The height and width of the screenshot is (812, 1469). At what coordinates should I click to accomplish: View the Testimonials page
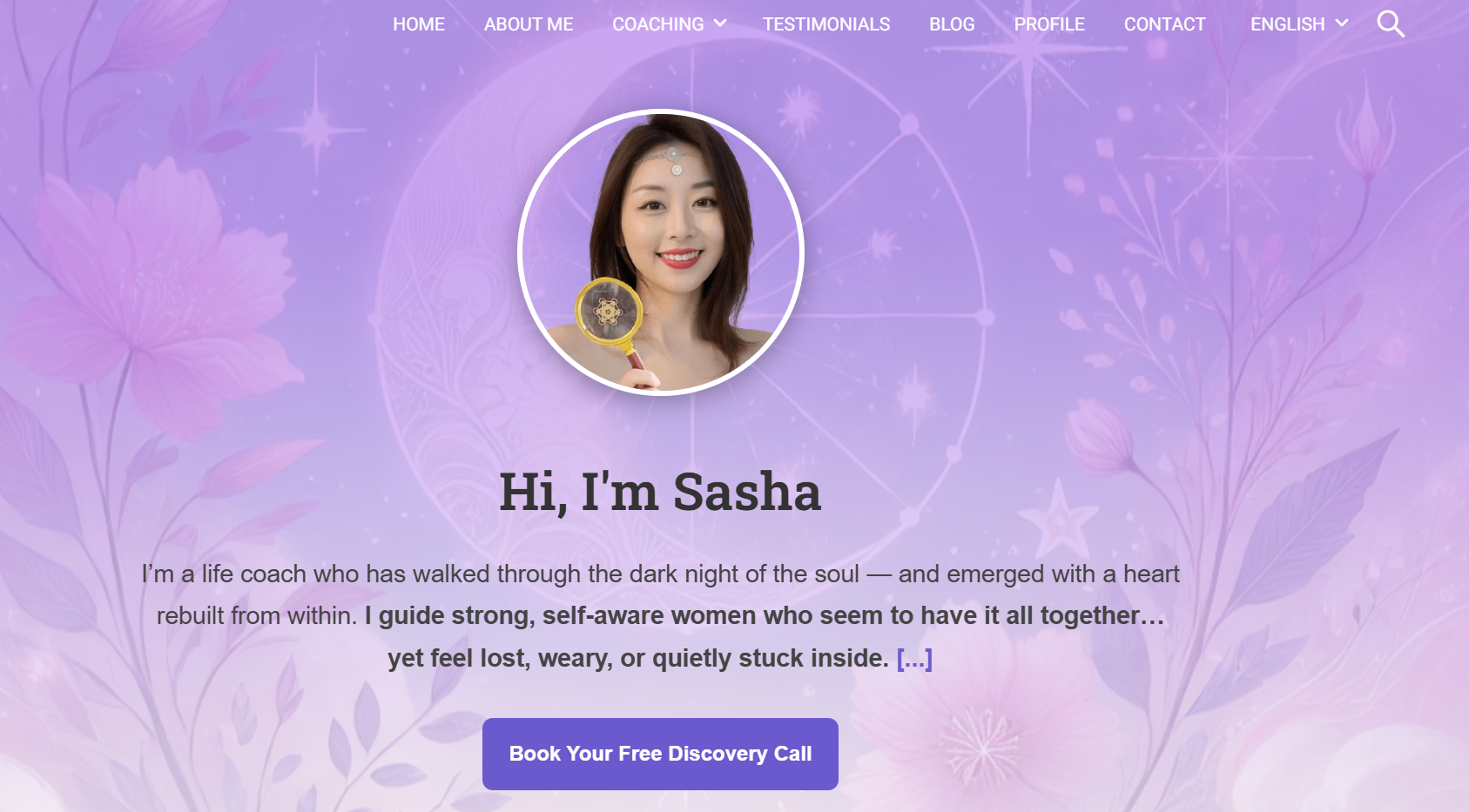click(x=826, y=24)
